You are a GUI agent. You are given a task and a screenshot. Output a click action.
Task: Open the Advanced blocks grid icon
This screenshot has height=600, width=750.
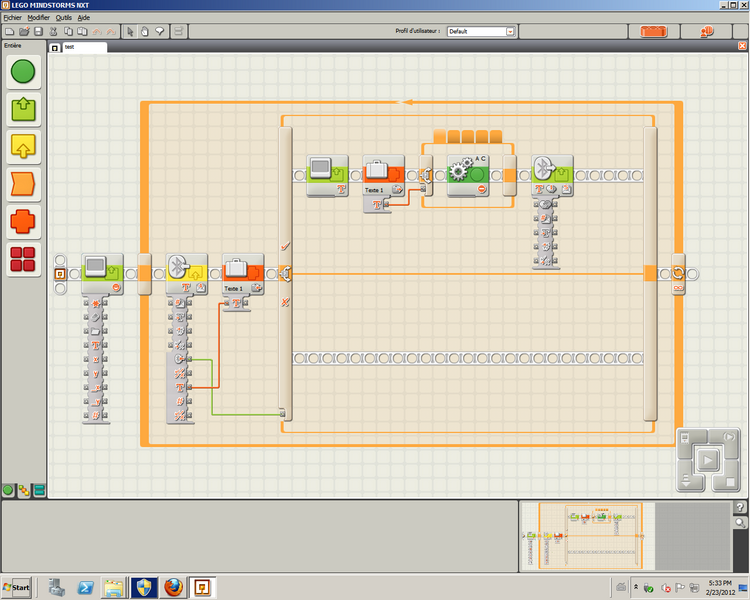click(23, 260)
